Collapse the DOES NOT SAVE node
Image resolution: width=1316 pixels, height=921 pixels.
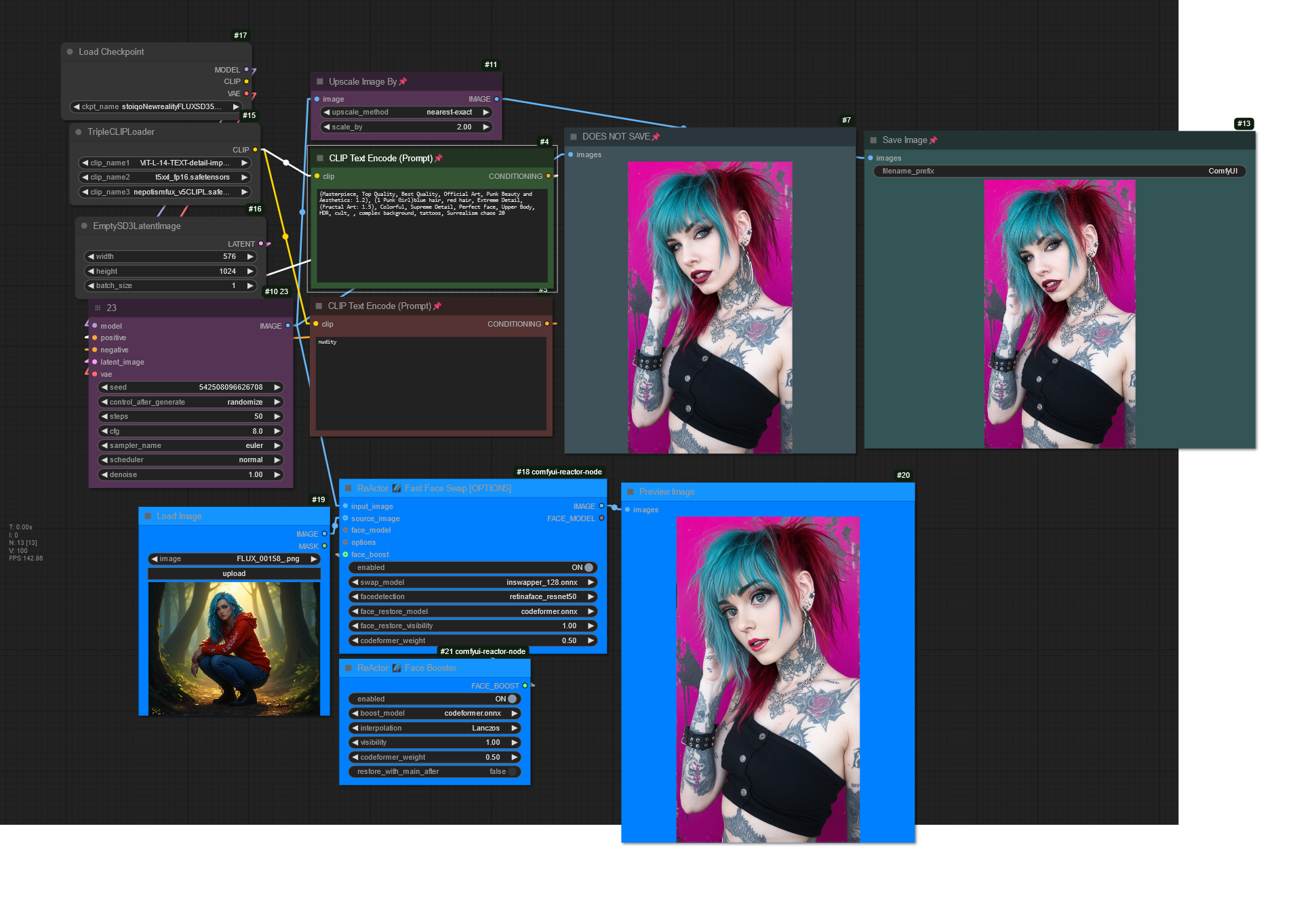(x=574, y=136)
